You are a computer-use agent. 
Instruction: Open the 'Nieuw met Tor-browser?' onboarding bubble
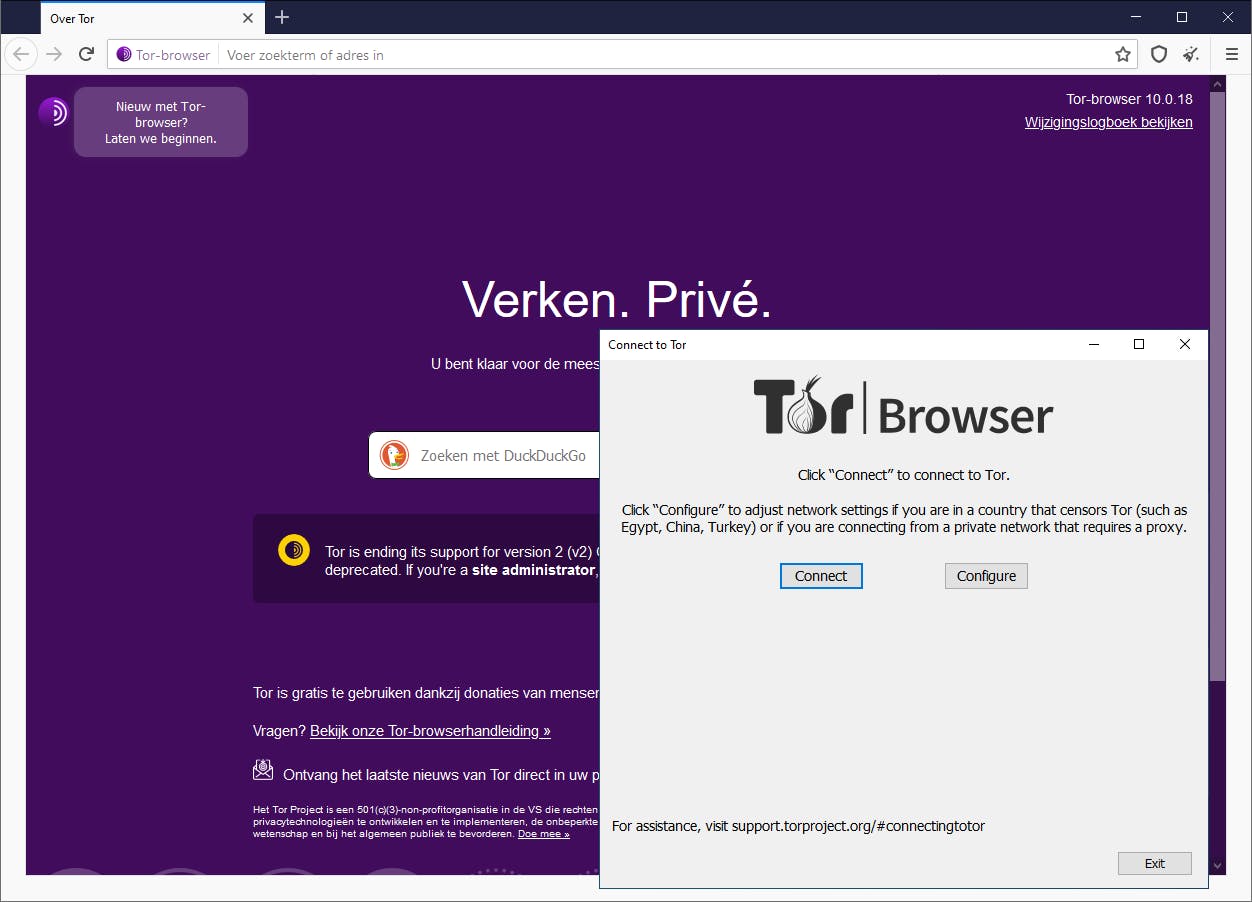[x=161, y=122]
